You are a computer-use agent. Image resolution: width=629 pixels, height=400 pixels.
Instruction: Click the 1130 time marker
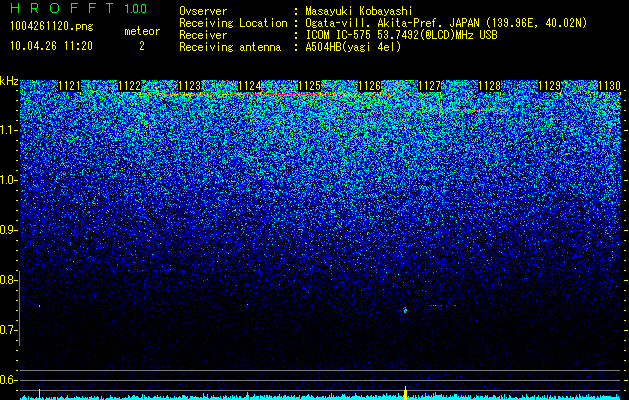[x=609, y=86]
